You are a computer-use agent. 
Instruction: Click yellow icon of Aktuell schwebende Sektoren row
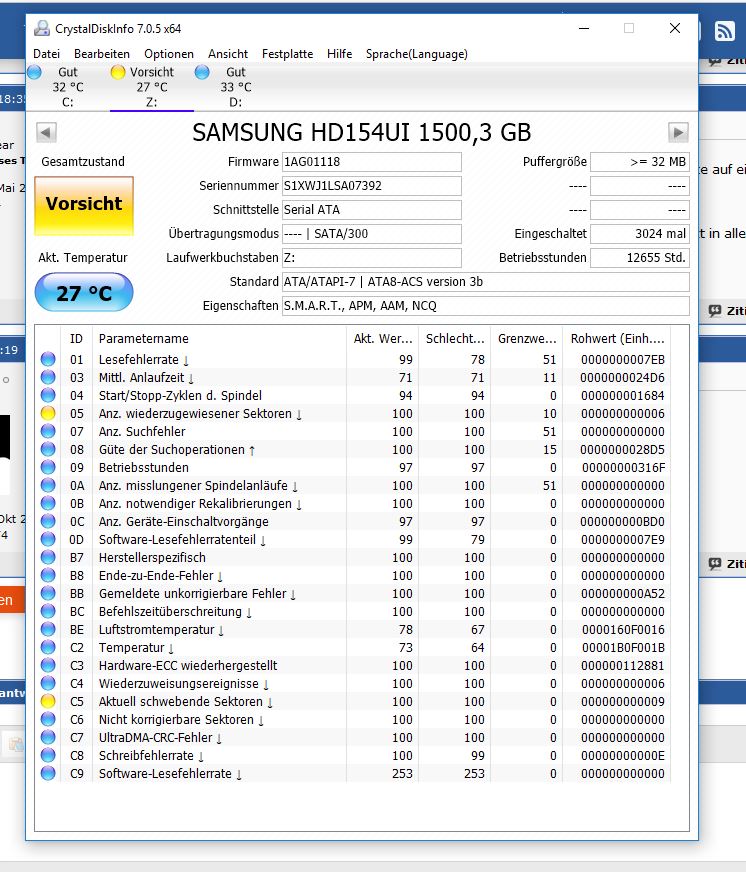[48, 701]
